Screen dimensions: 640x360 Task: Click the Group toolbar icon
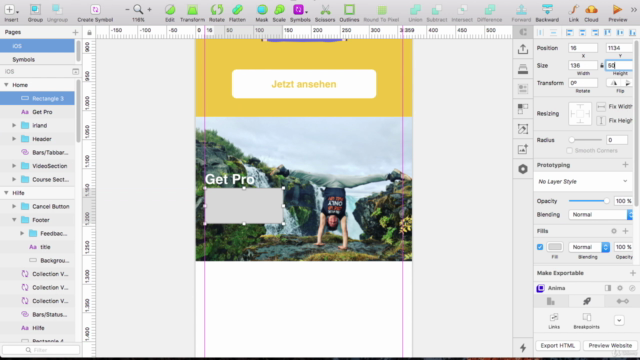coord(35,9)
